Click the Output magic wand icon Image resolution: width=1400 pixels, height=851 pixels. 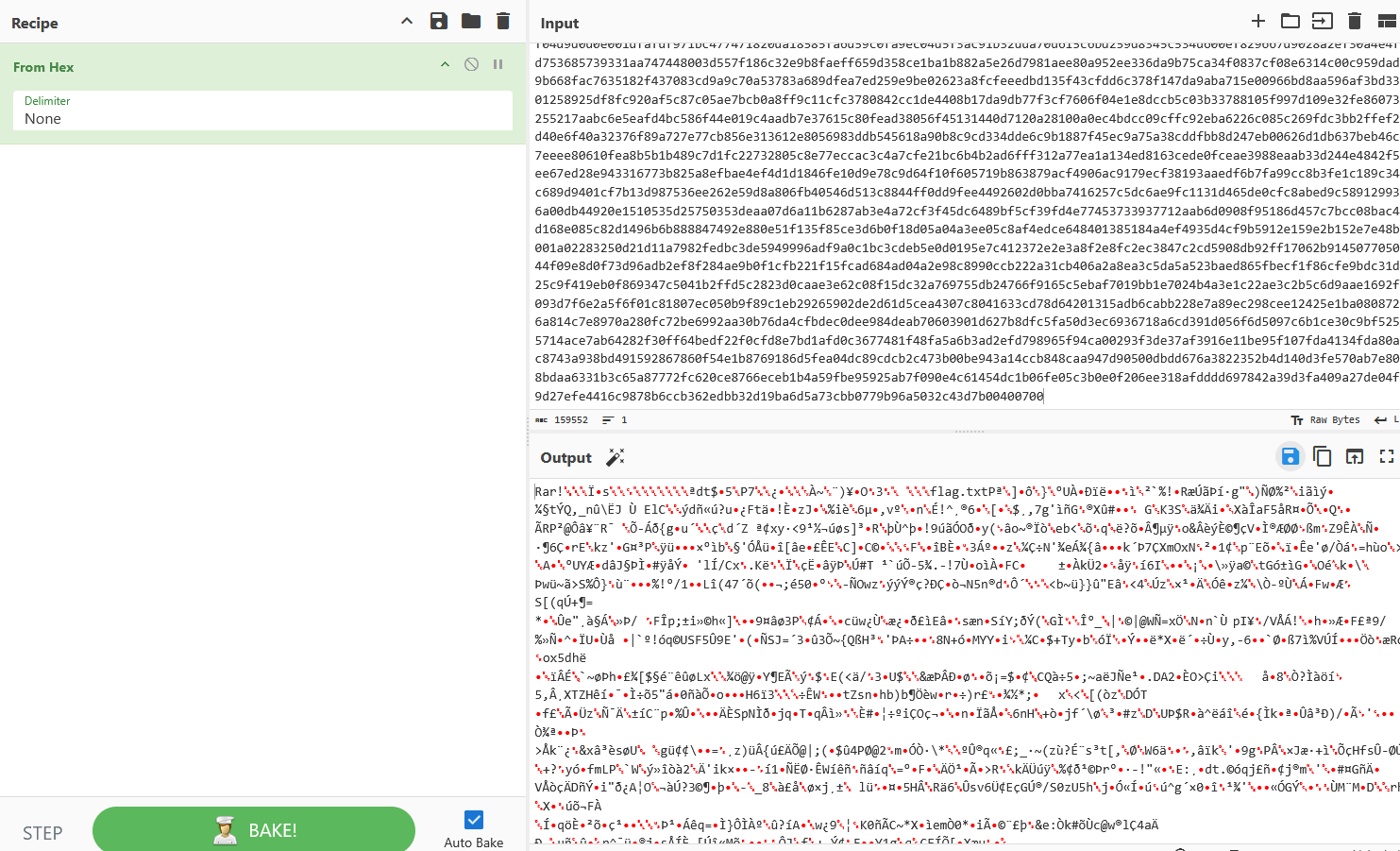[616, 457]
